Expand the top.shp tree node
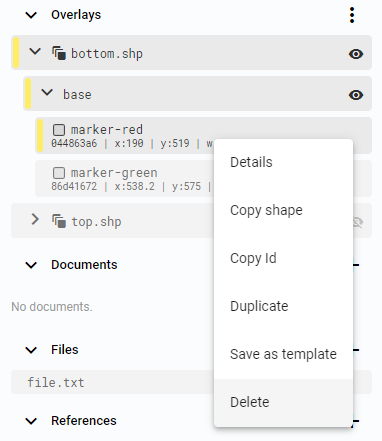 click(35, 219)
